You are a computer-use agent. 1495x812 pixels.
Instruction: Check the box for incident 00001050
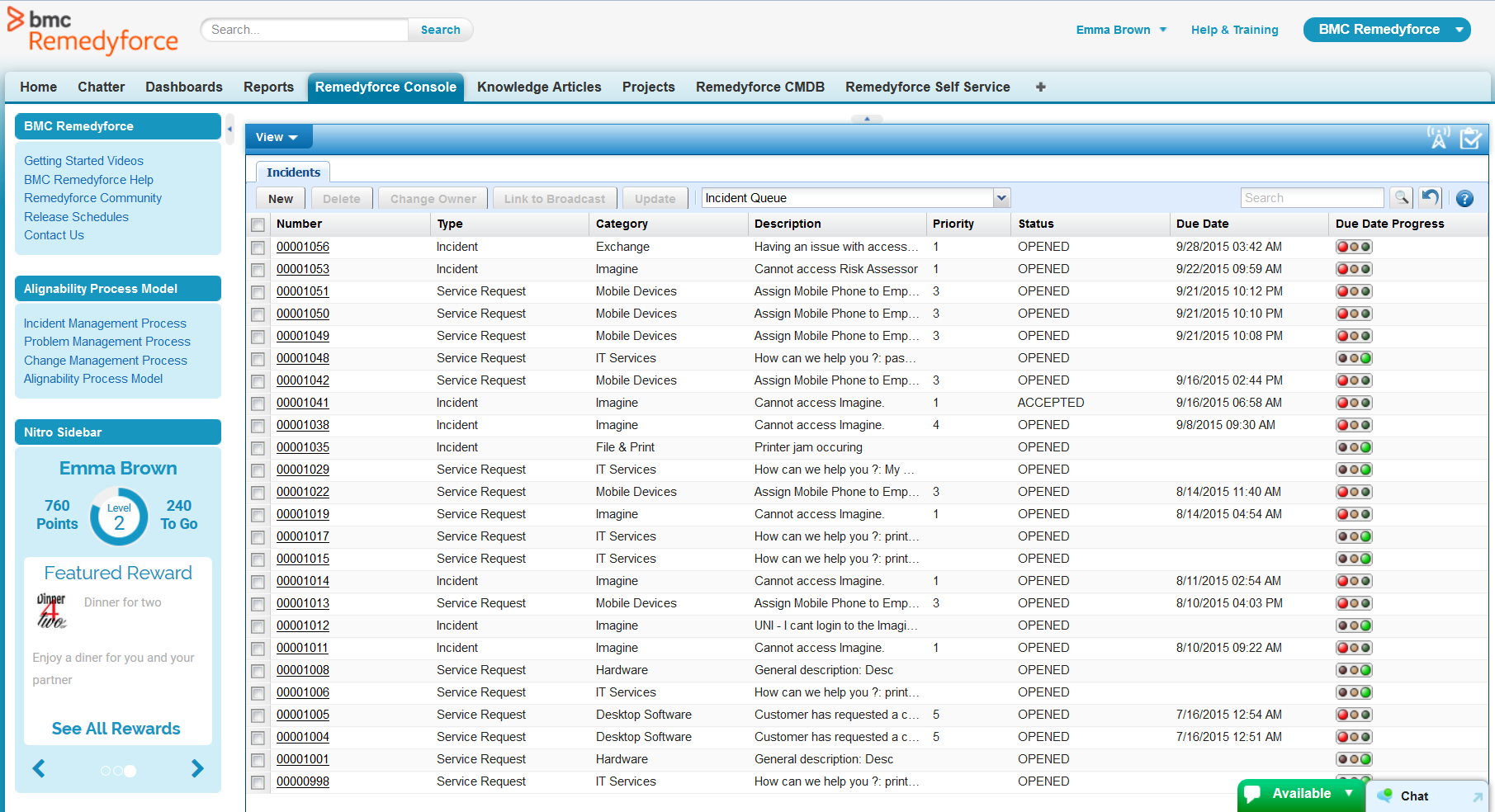258,314
